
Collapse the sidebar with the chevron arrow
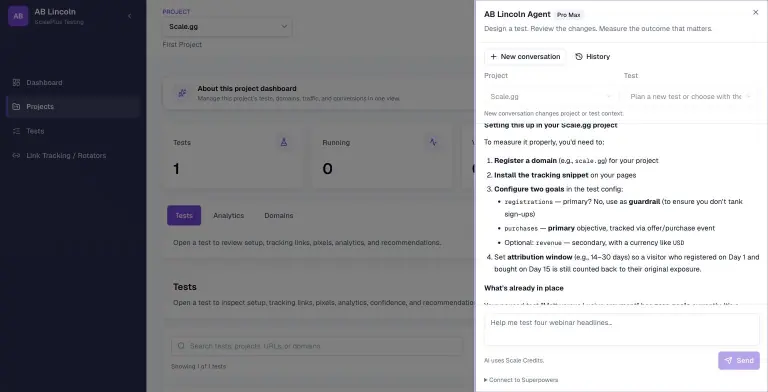pyautogui.click(x=129, y=16)
